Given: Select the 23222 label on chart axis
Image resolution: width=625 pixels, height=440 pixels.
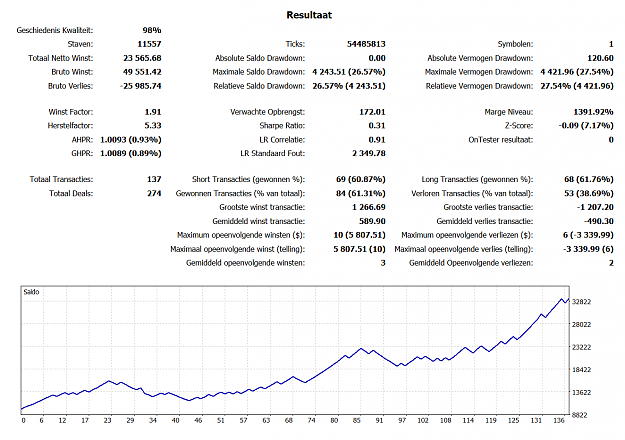Looking at the screenshot, I should (582, 347).
